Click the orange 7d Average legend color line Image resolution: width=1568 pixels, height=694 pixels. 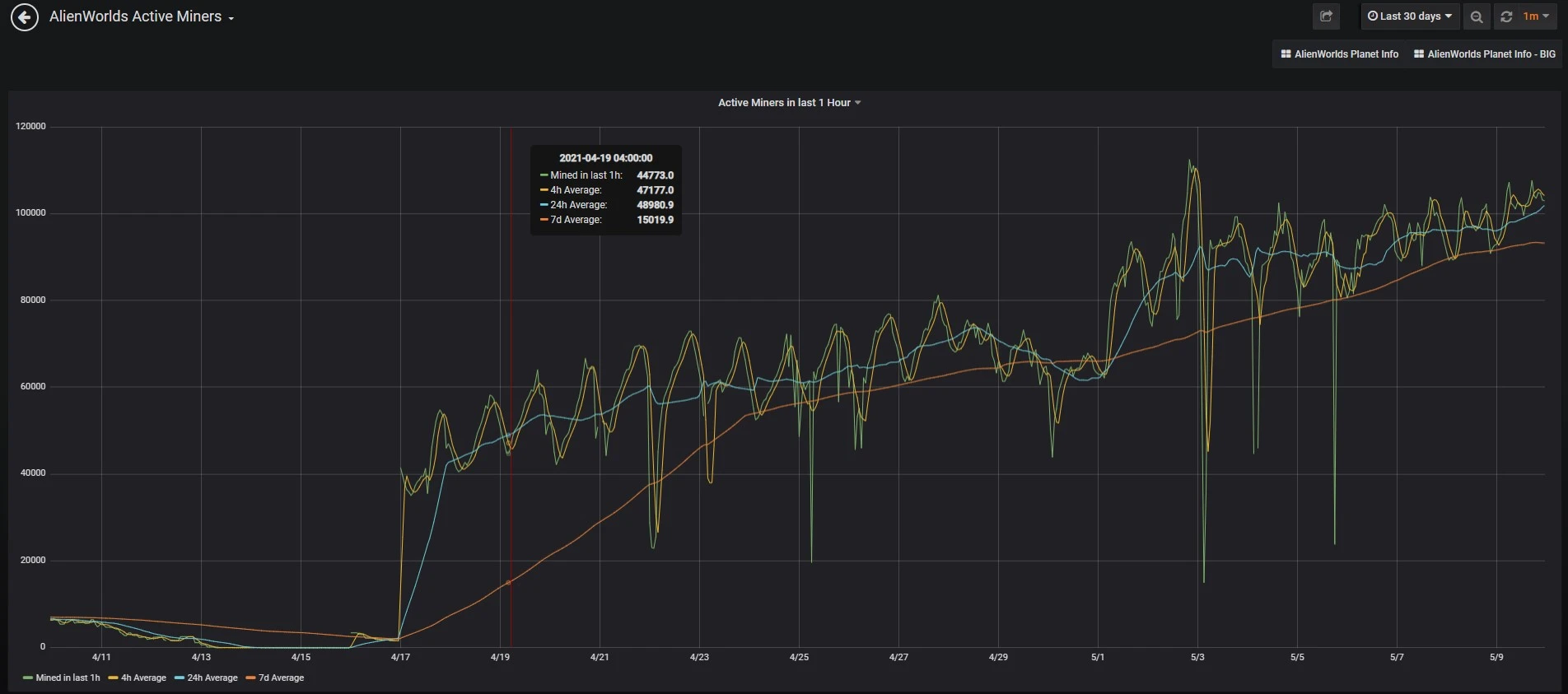[x=251, y=678]
